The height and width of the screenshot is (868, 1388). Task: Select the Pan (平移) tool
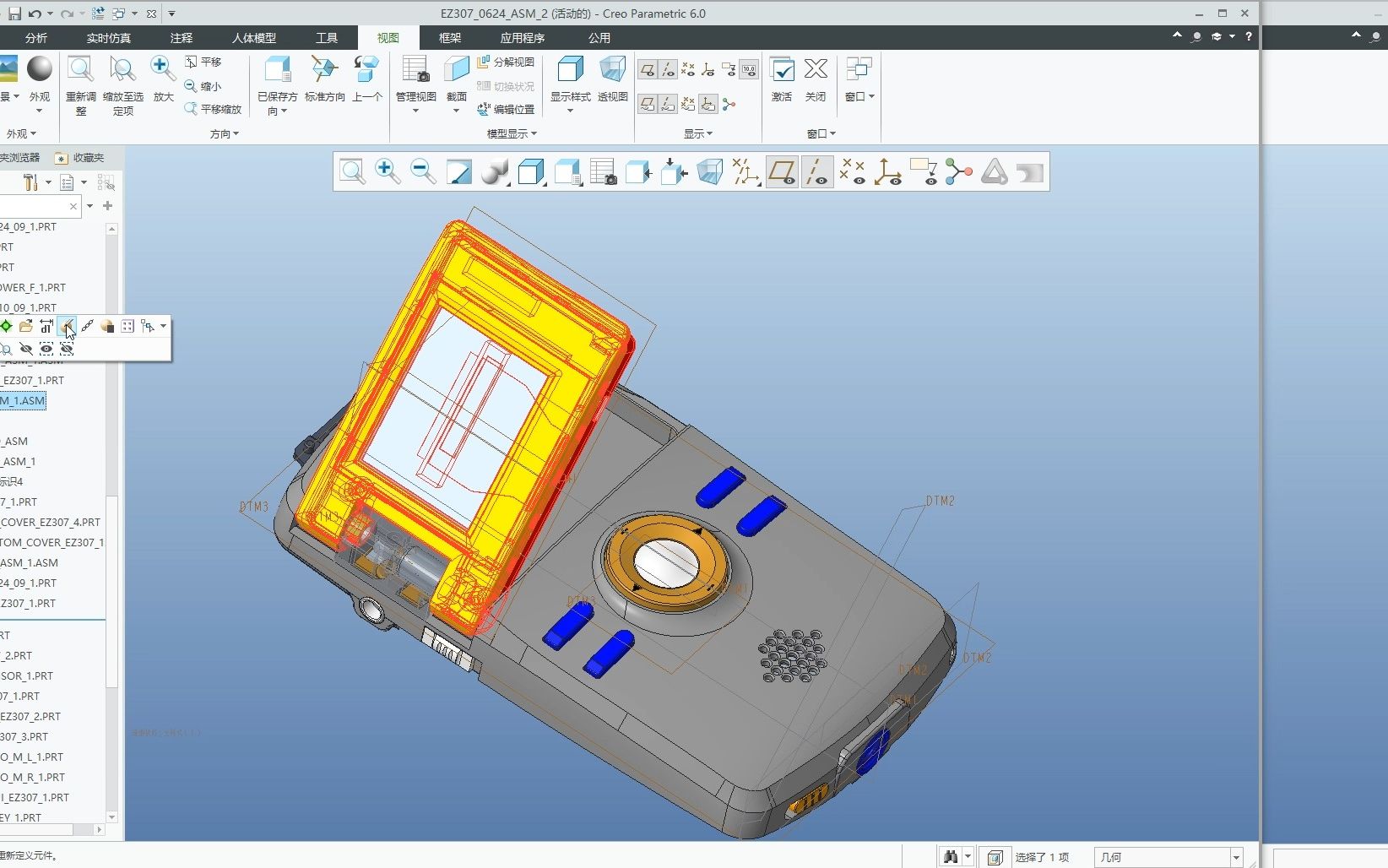coord(203,62)
